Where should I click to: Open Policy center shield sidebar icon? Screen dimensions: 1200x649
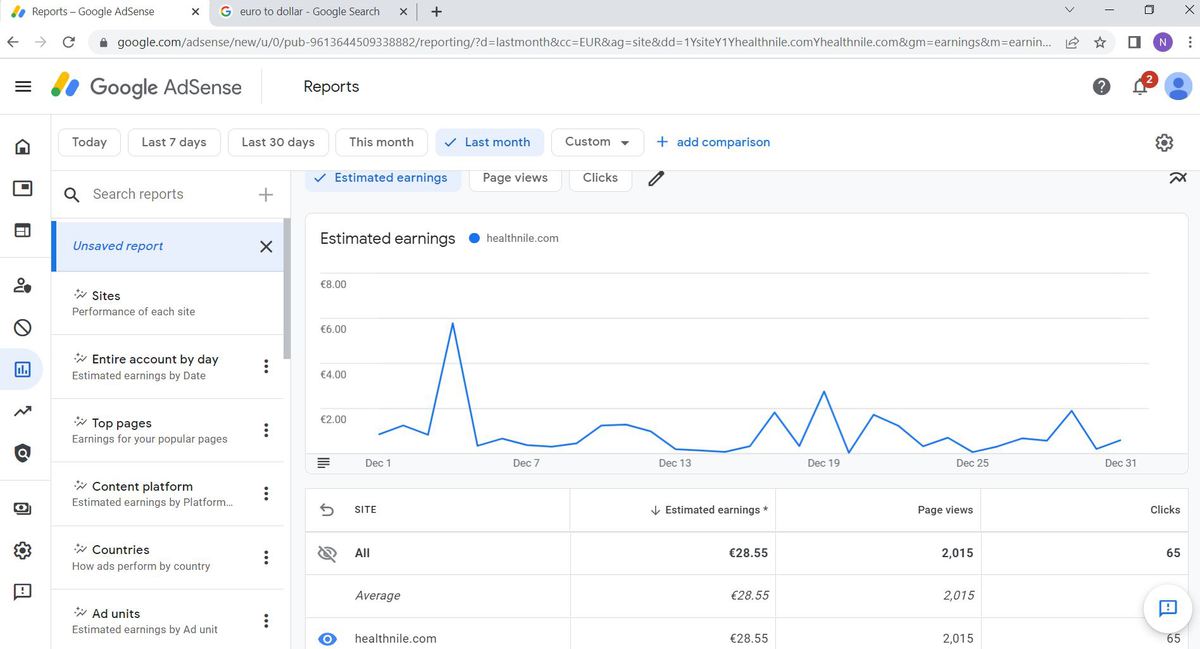22,452
